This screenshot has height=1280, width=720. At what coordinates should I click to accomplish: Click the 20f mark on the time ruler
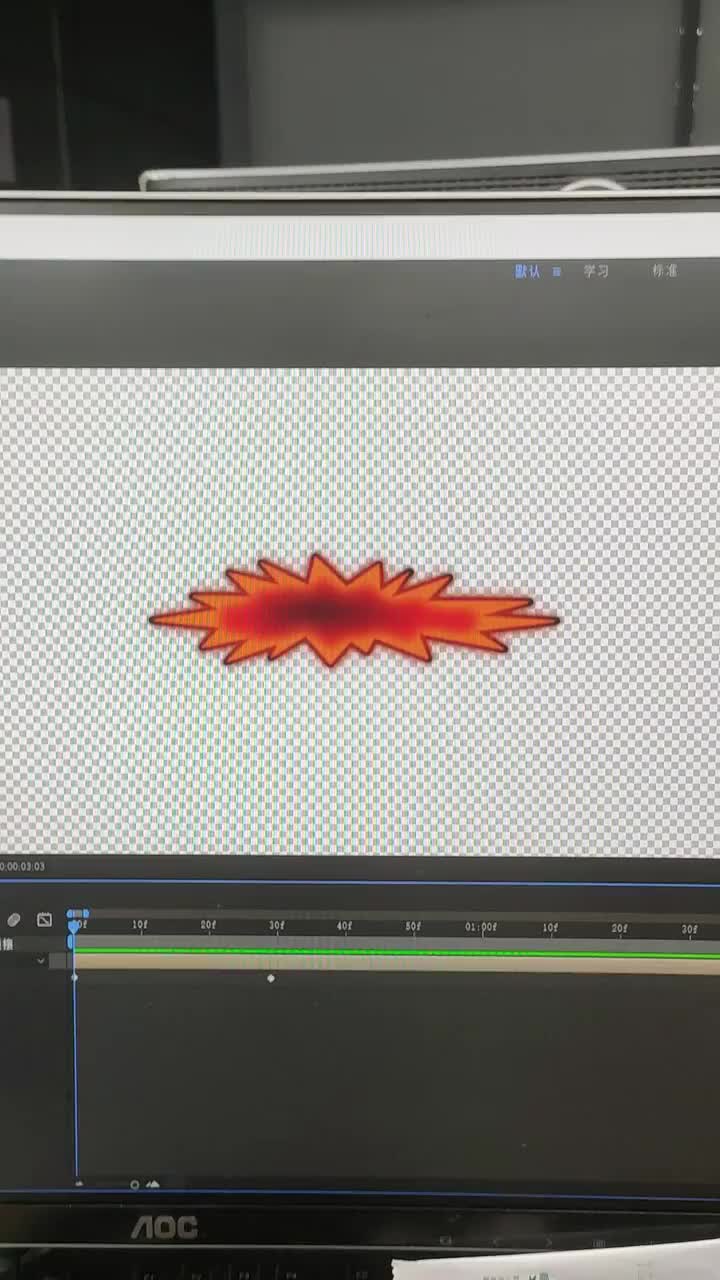[208, 926]
